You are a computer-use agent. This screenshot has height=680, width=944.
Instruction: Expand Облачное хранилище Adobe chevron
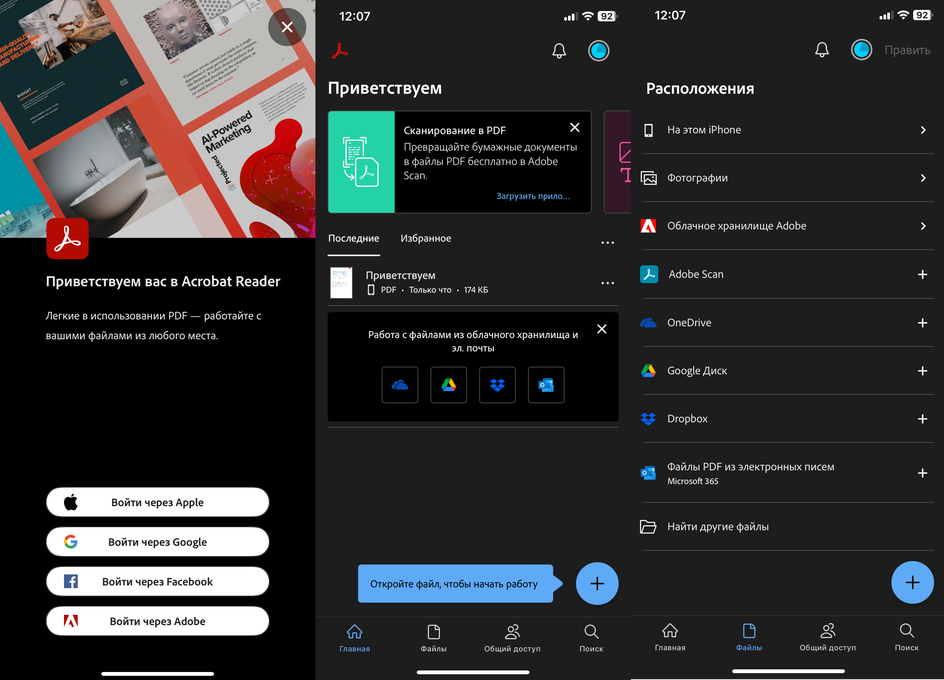[923, 226]
